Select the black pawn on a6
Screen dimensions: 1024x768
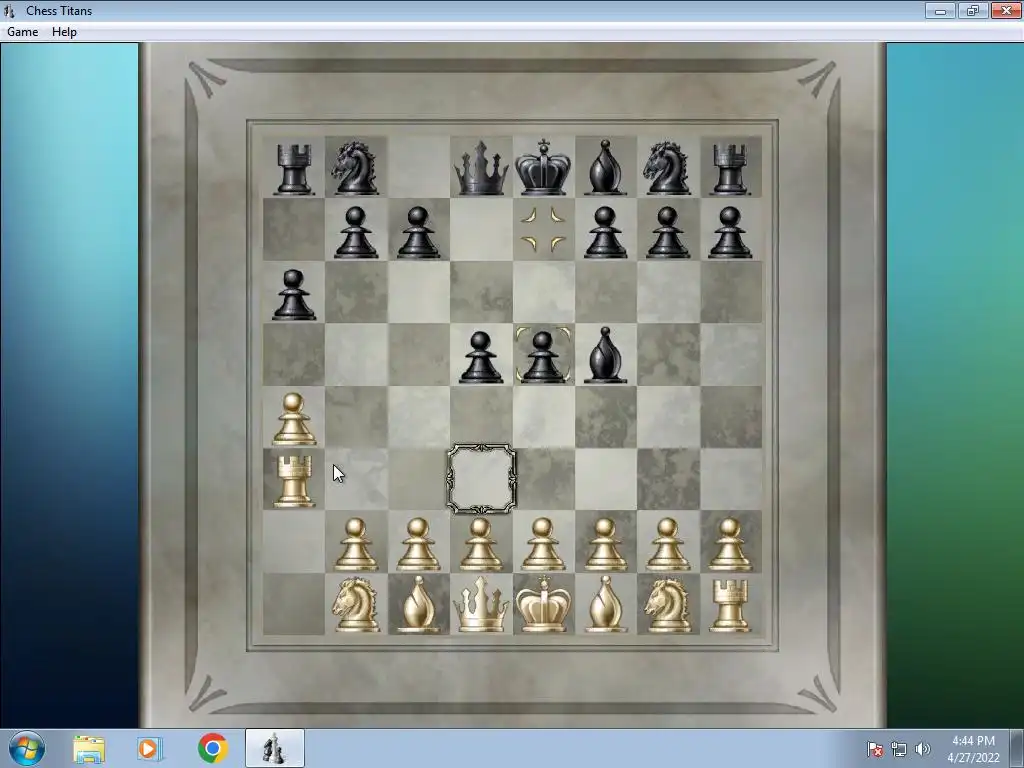coord(293,295)
